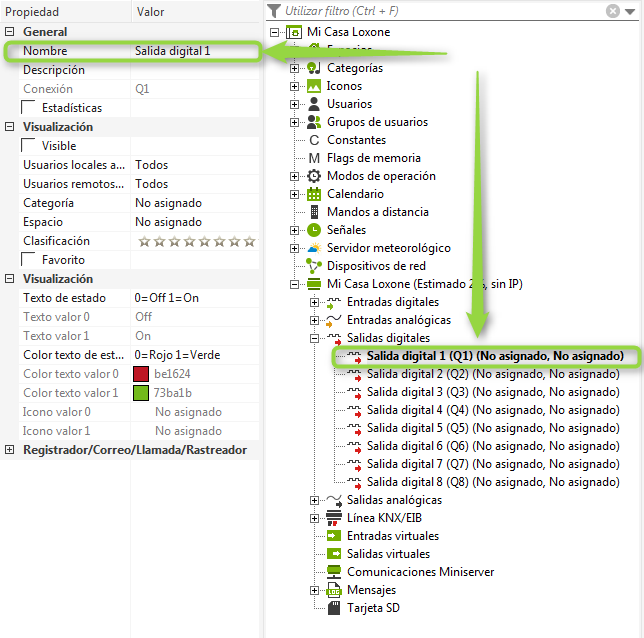Open the filter options dropdown arrow
Screen dimensions: 644x638
pos(630,11)
